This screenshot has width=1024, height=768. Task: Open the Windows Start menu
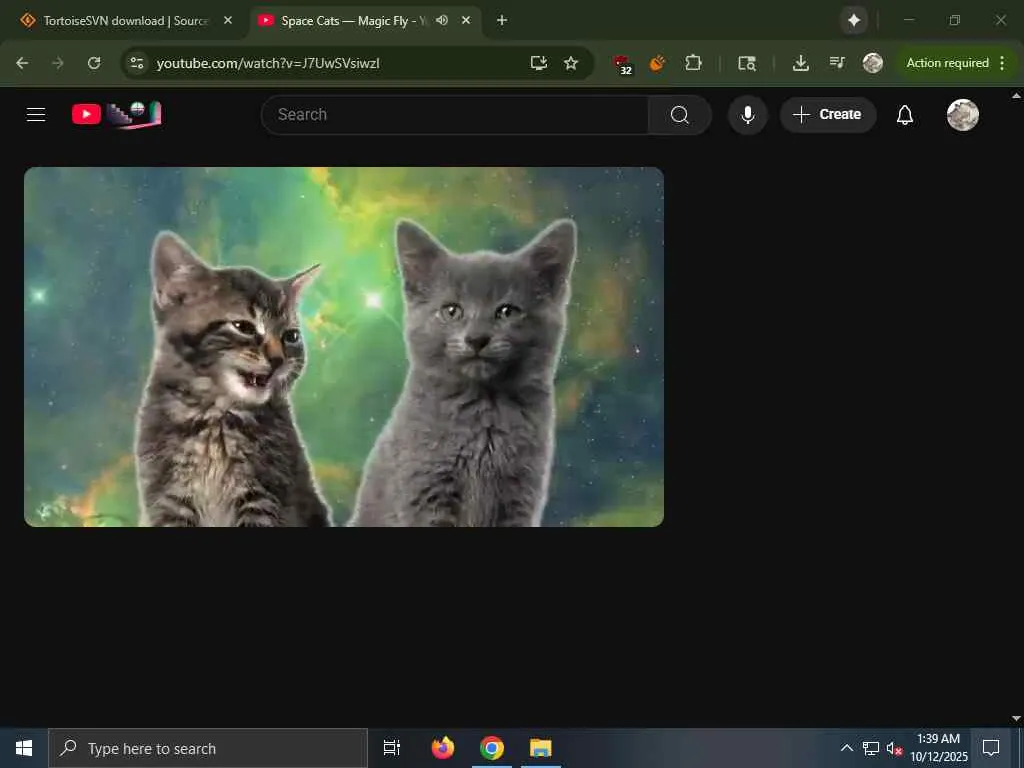24,748
